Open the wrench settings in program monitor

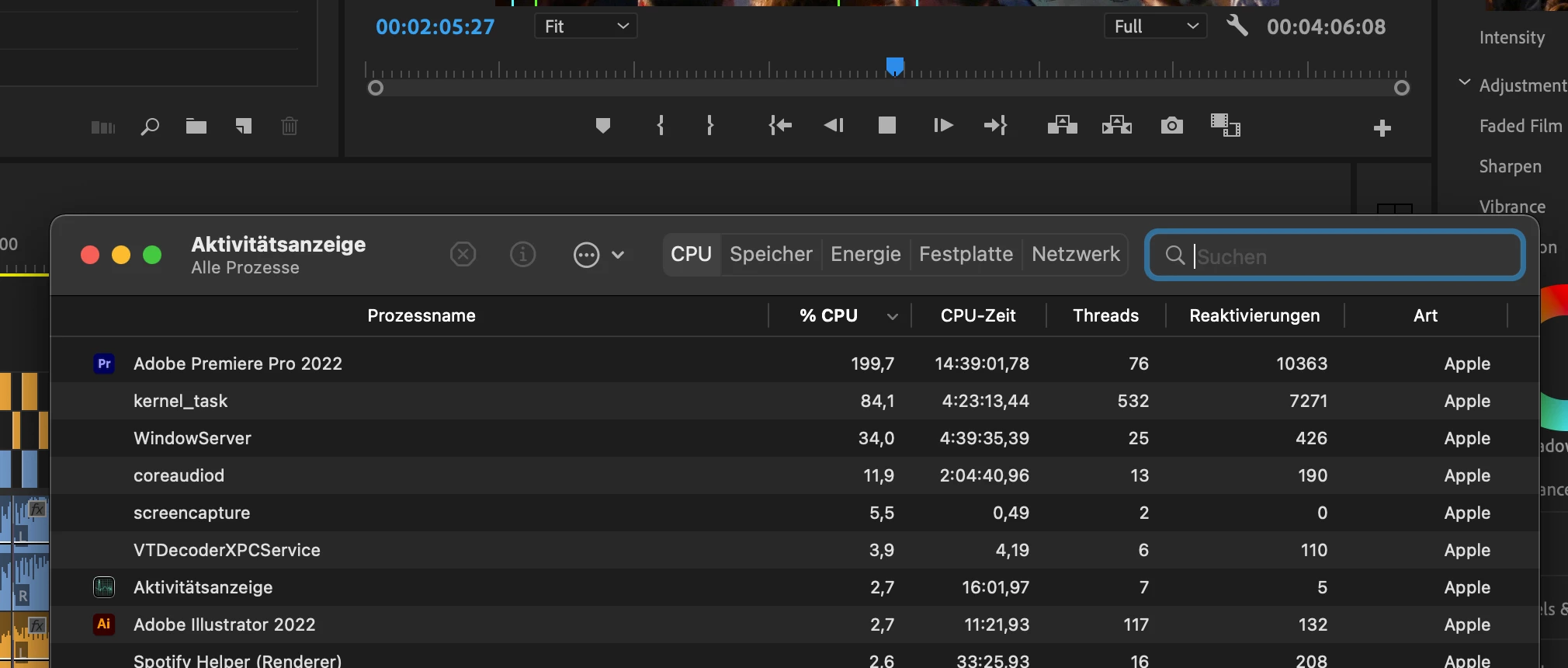click(x=1237, y=26)
